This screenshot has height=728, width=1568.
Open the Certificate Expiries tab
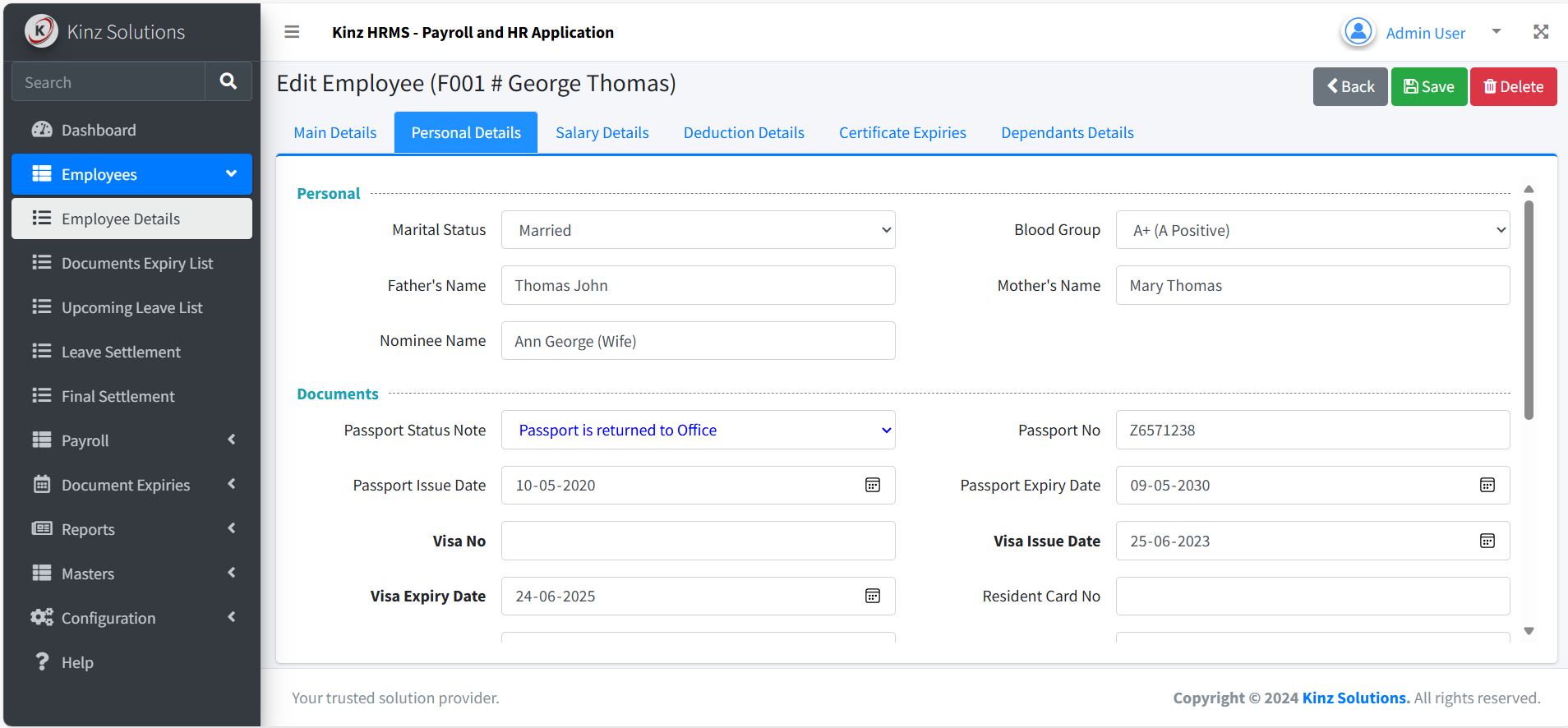point(902,133)
